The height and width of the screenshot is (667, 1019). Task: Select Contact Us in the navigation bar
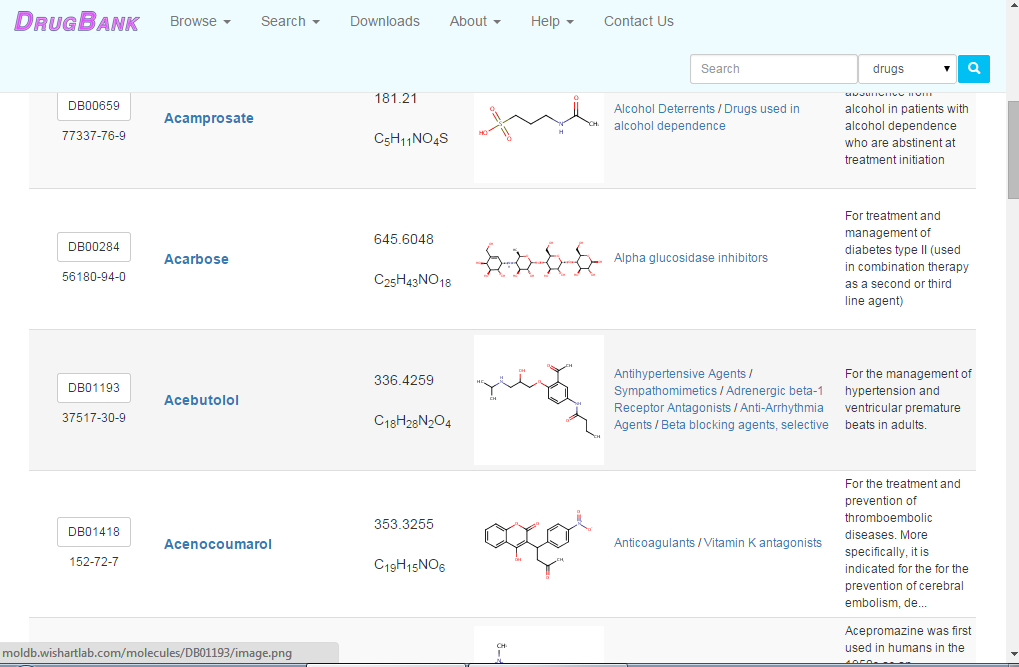tap(638, 20)
